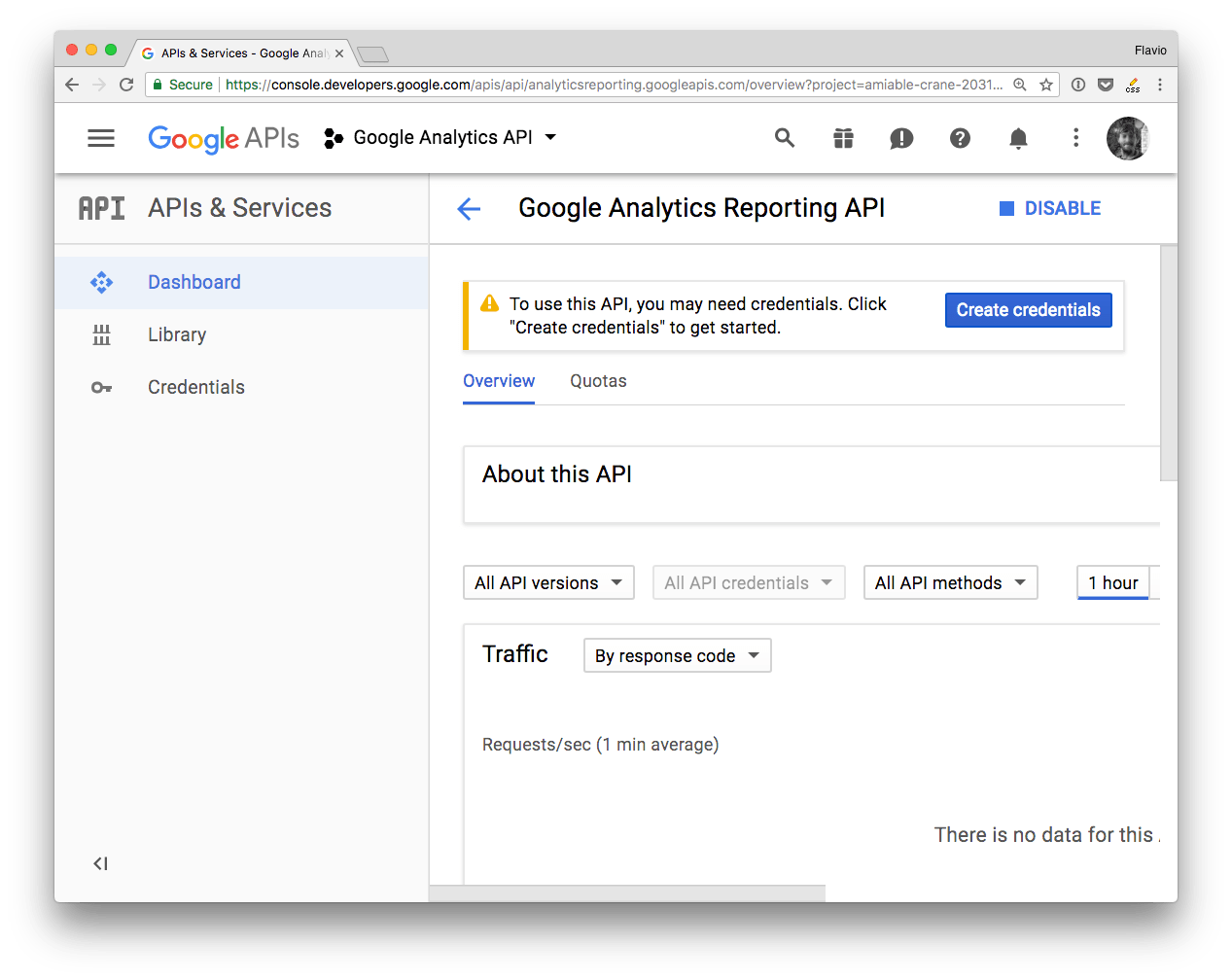Change the By response code traffic view
This screenshot has width=1232, height=980.
(x=677, y=655)
